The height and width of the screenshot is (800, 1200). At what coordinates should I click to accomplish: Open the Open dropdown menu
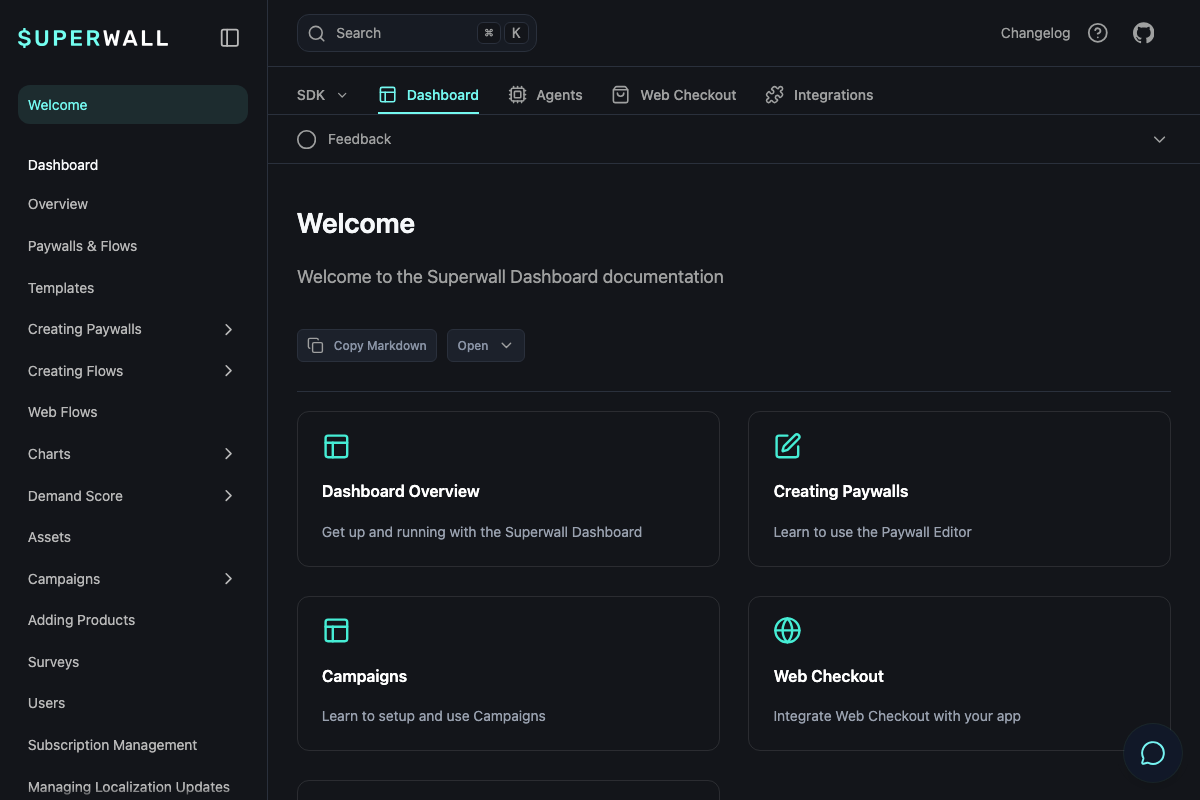(486, 345)
